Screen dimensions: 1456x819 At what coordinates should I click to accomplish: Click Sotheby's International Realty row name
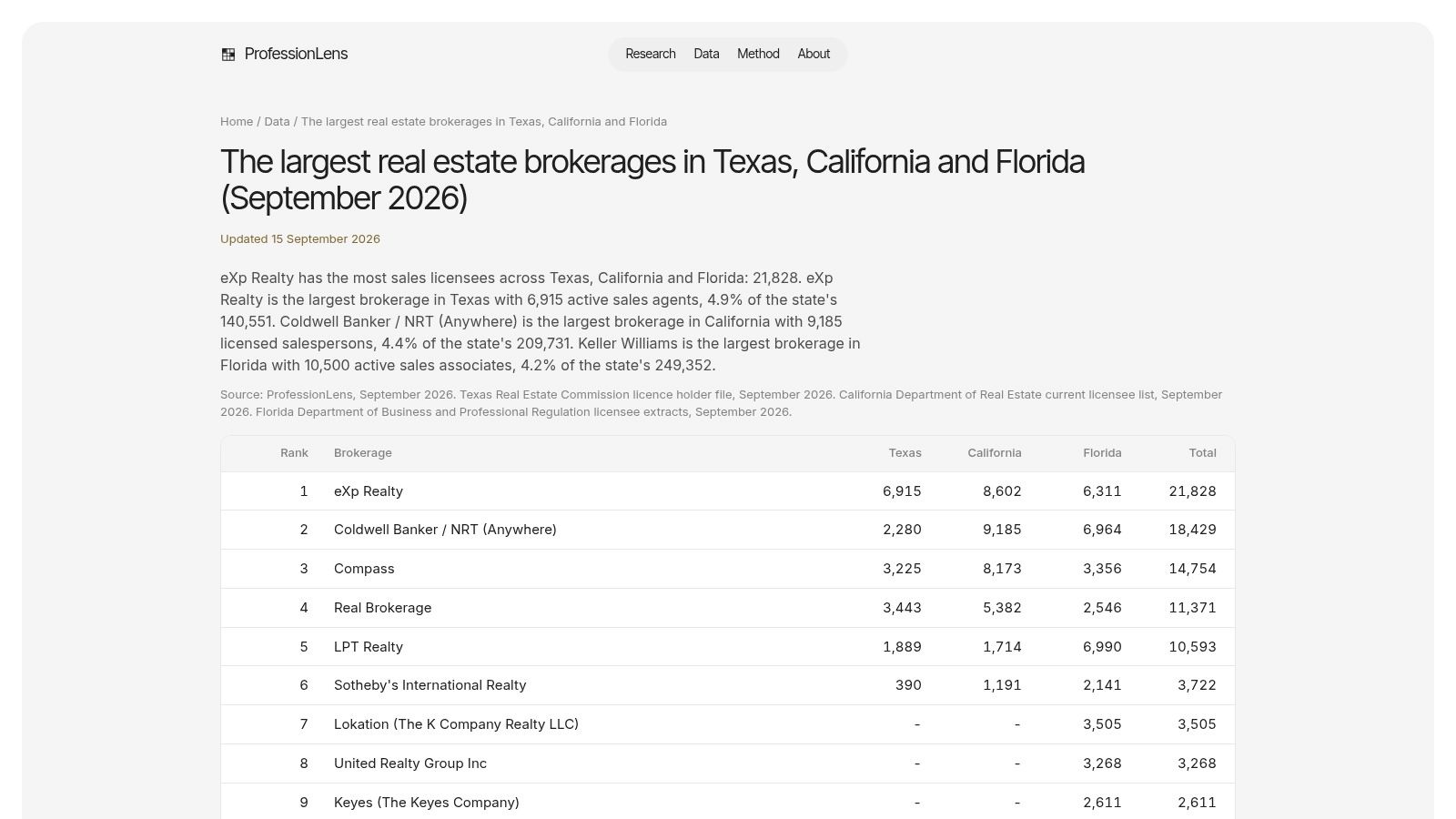(x=430, y=685)
